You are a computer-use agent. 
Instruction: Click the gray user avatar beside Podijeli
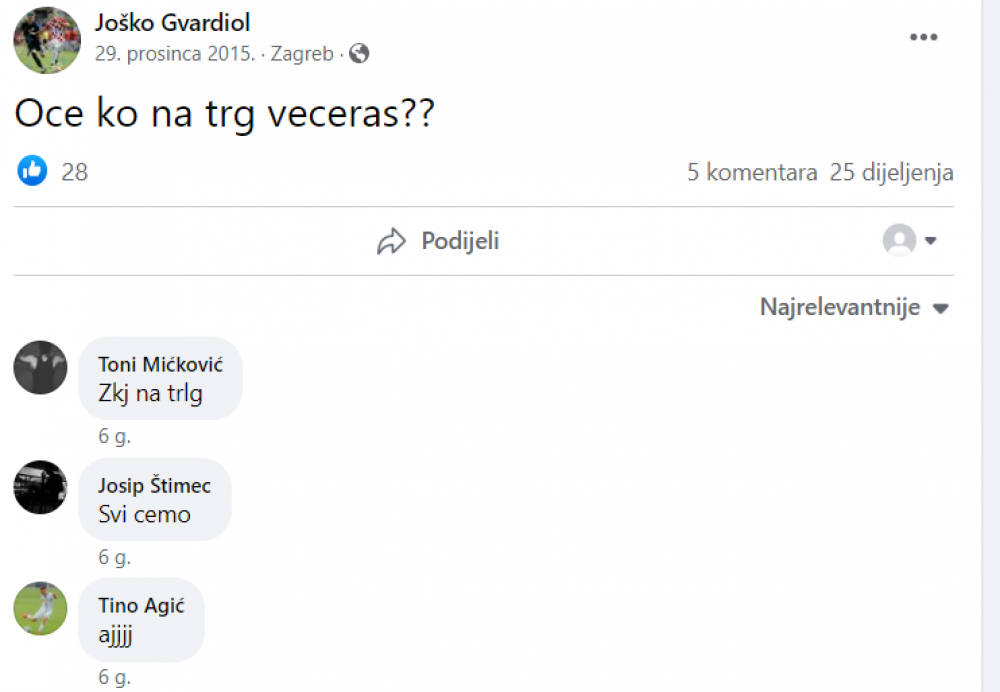coord(899,240)
